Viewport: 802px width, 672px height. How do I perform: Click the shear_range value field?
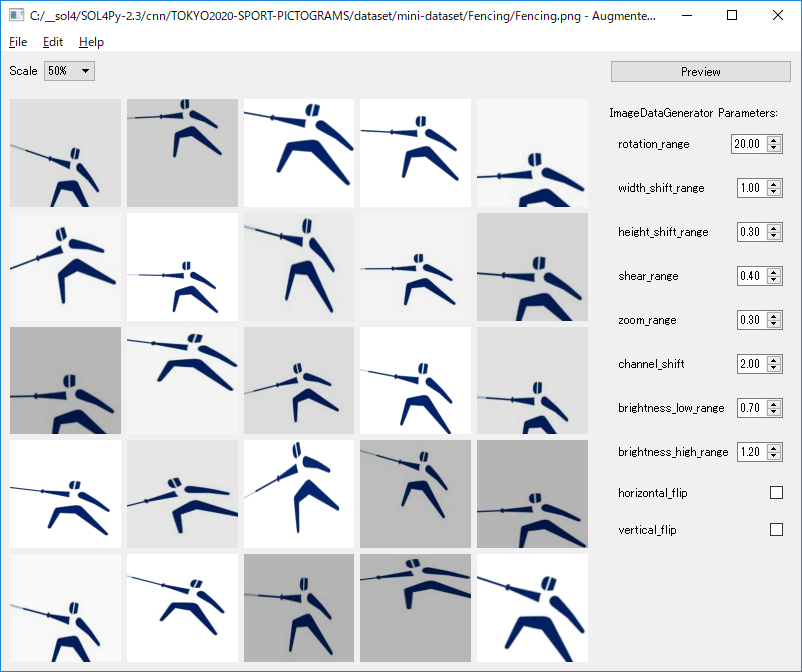point(751,276)
